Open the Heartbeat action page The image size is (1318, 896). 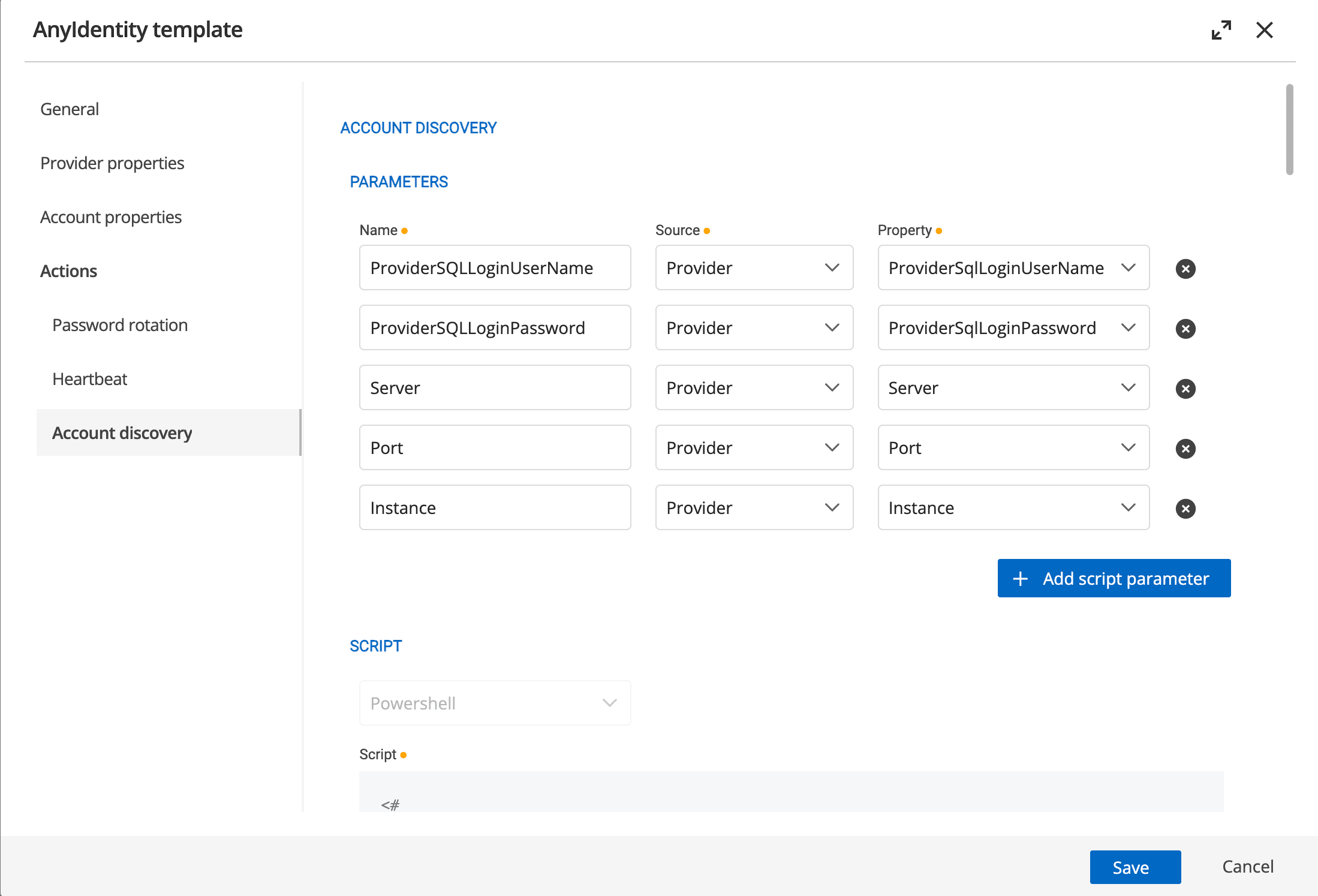pyautogui.click(x=90, y=379)
